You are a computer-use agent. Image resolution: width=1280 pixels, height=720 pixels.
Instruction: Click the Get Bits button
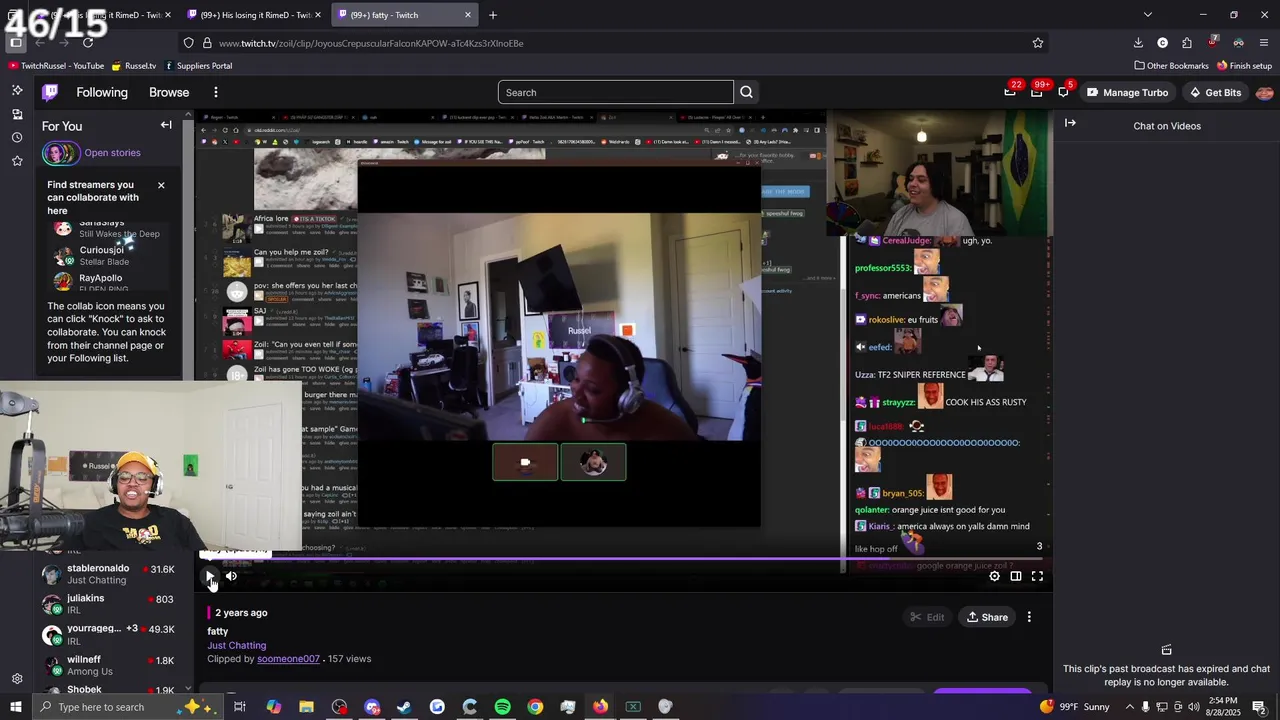point(1215,92)
